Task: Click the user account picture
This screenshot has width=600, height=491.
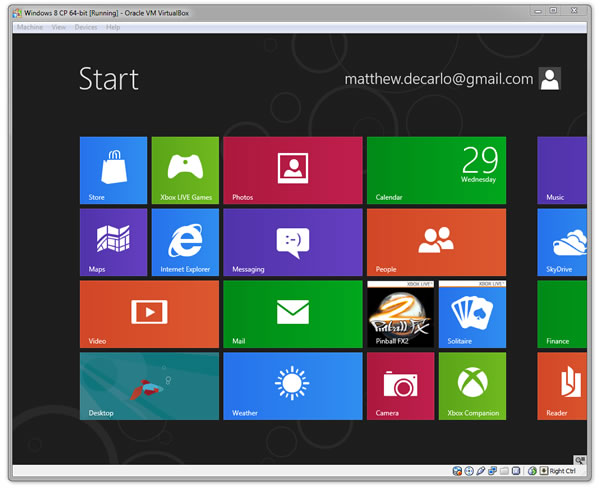Action: (x=550, y=79)
